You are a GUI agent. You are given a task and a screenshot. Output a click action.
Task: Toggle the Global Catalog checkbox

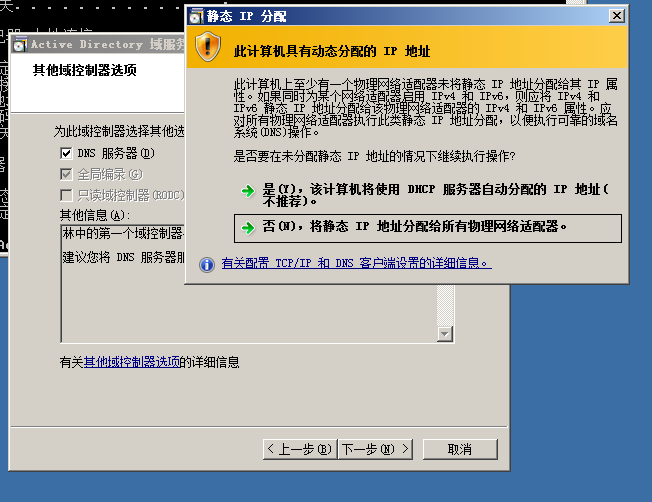[x=66, y=174]
